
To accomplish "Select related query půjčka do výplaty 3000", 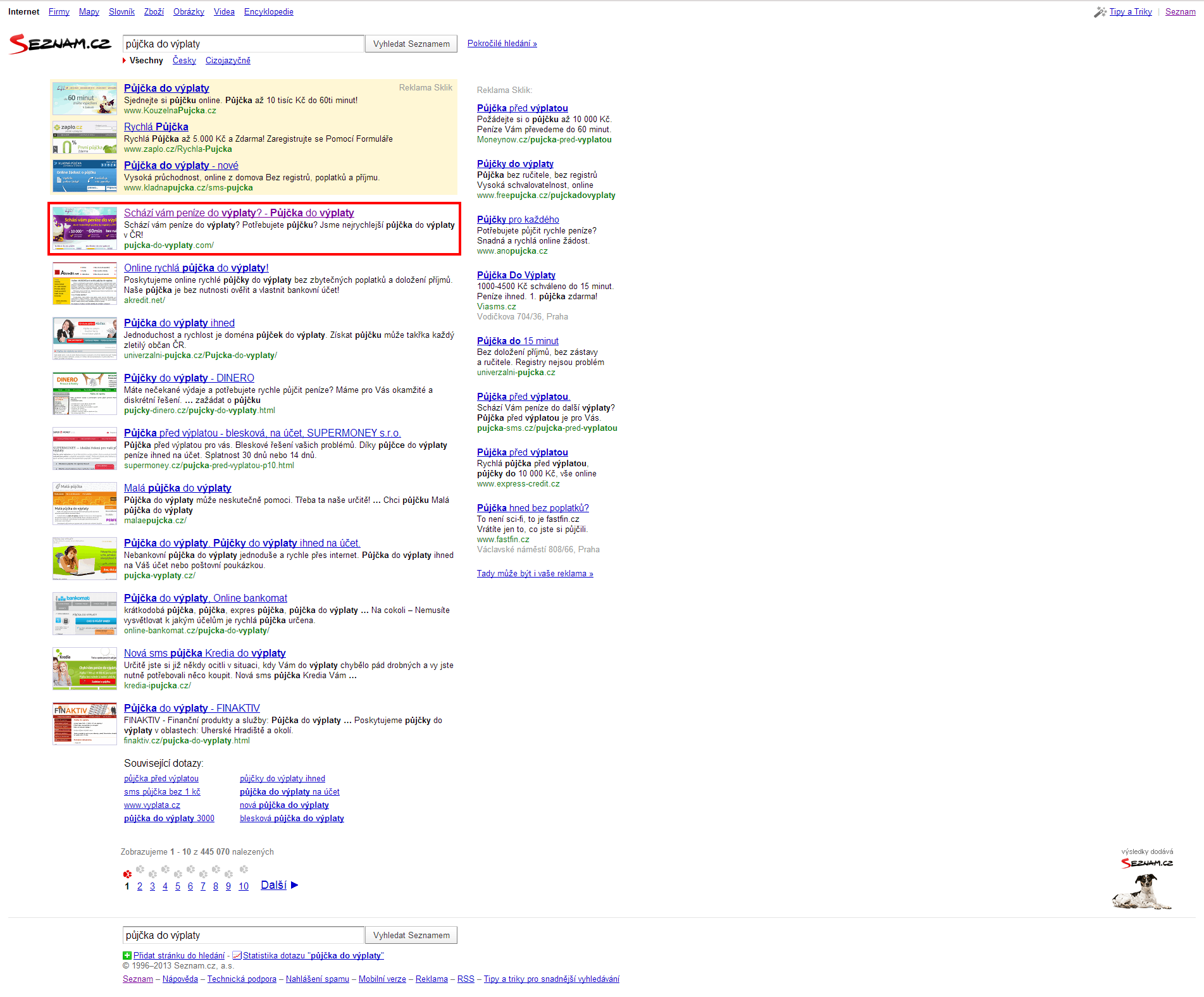I will (x=169, y=819).
